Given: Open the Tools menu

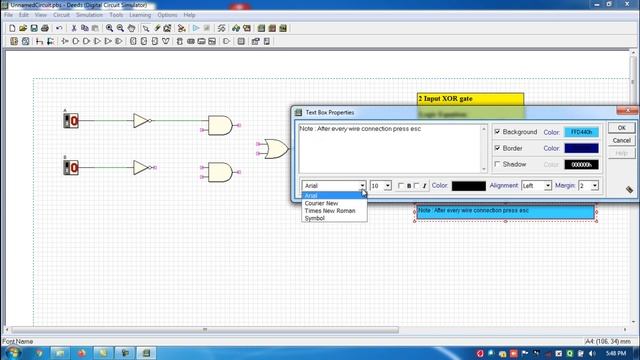Looking at the screenshot, I should coord(116,15).
